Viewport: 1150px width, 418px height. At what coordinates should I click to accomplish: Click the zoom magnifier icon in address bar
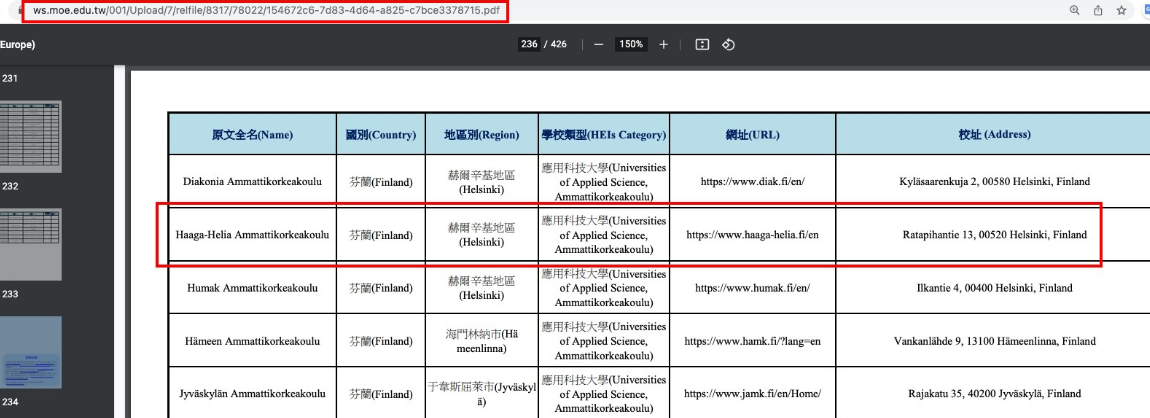pos(1074,10)
